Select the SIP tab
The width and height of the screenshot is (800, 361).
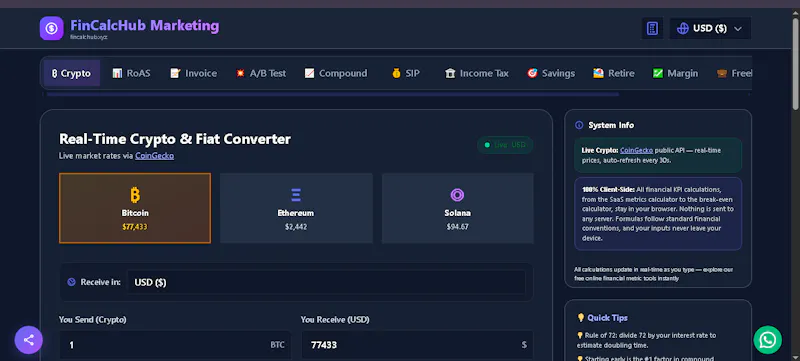406,73
